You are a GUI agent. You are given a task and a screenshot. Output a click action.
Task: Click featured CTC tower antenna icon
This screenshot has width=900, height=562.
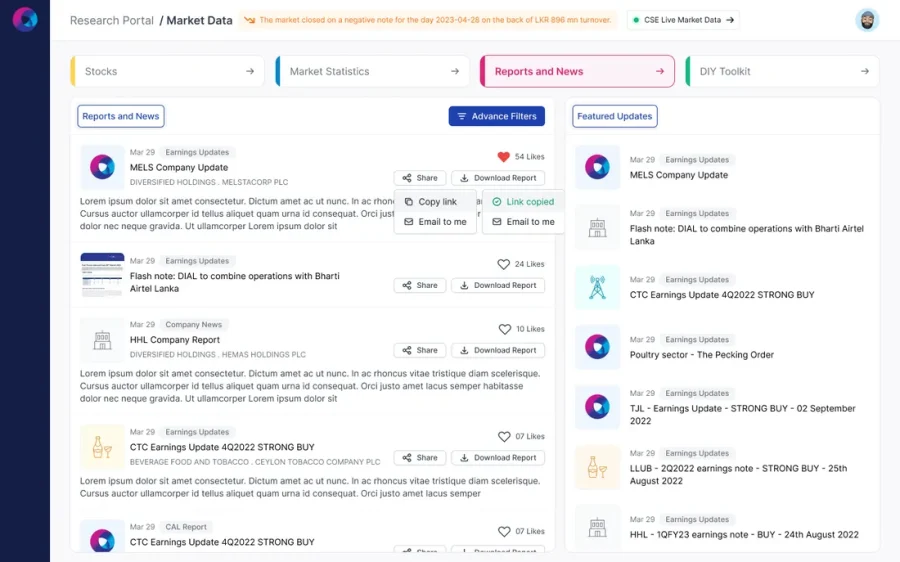pos(598,287)
